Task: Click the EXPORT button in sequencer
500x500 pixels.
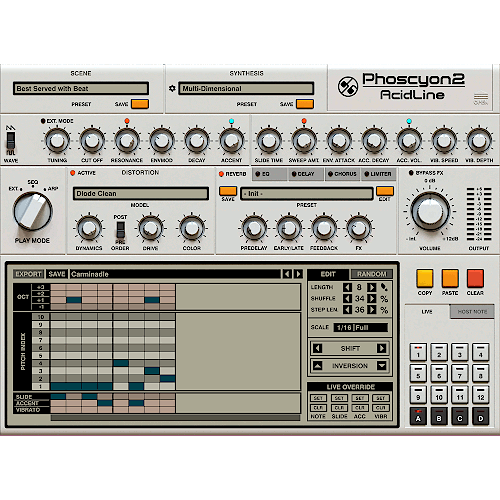Action: point(28,274)
